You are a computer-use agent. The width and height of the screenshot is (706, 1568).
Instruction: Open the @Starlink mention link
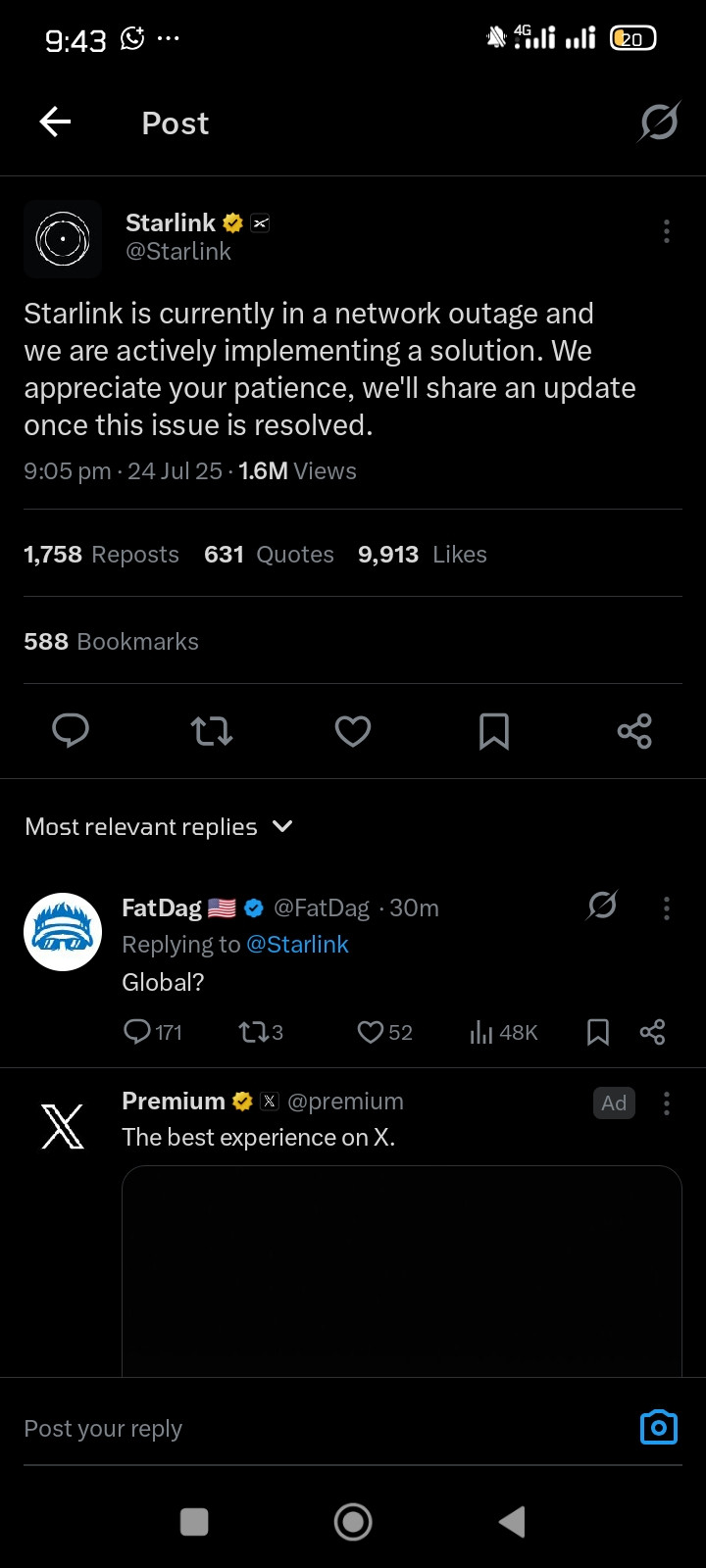pos(297,945)
